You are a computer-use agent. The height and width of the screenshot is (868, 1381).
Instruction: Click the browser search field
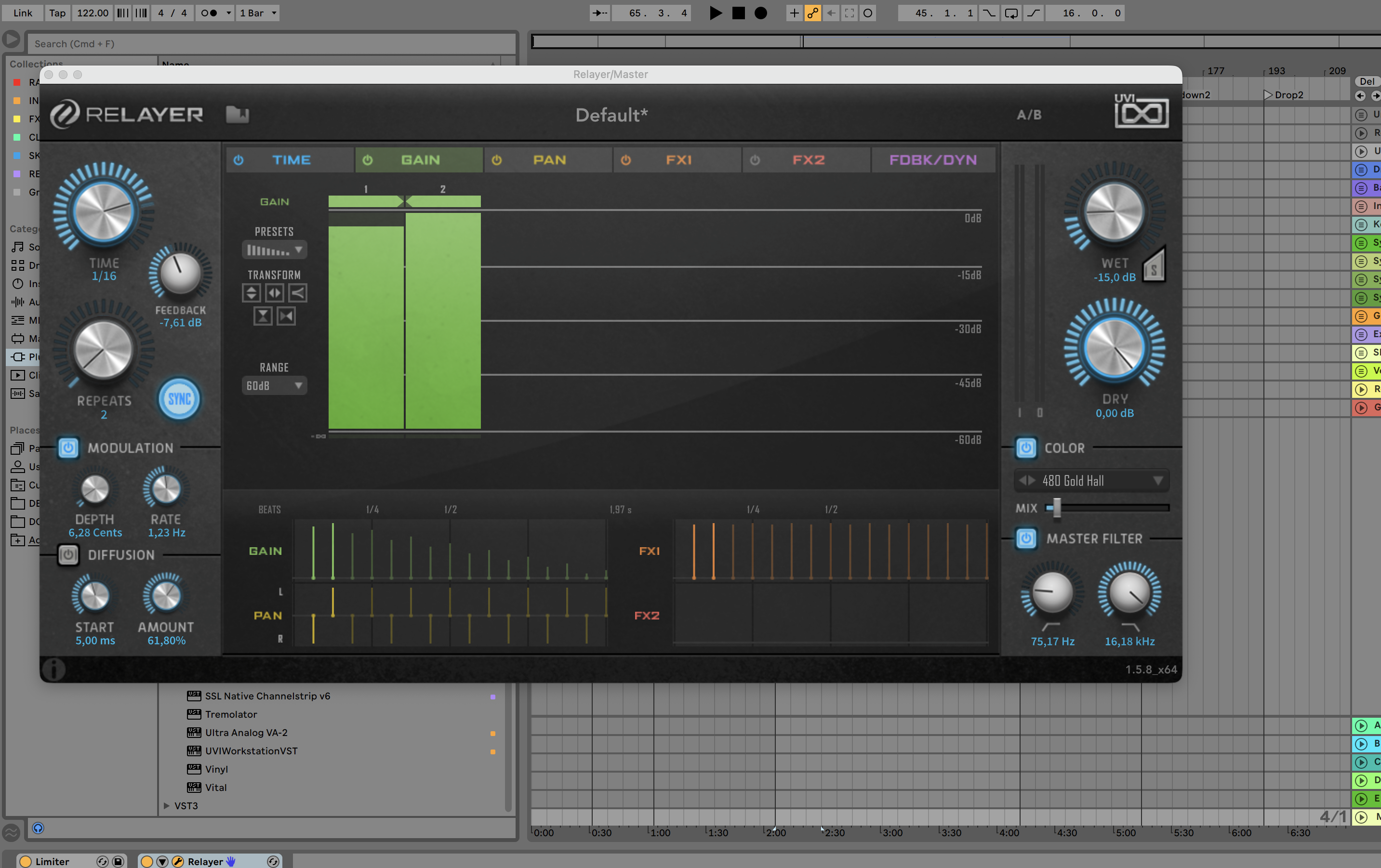(x=271, y=43)
